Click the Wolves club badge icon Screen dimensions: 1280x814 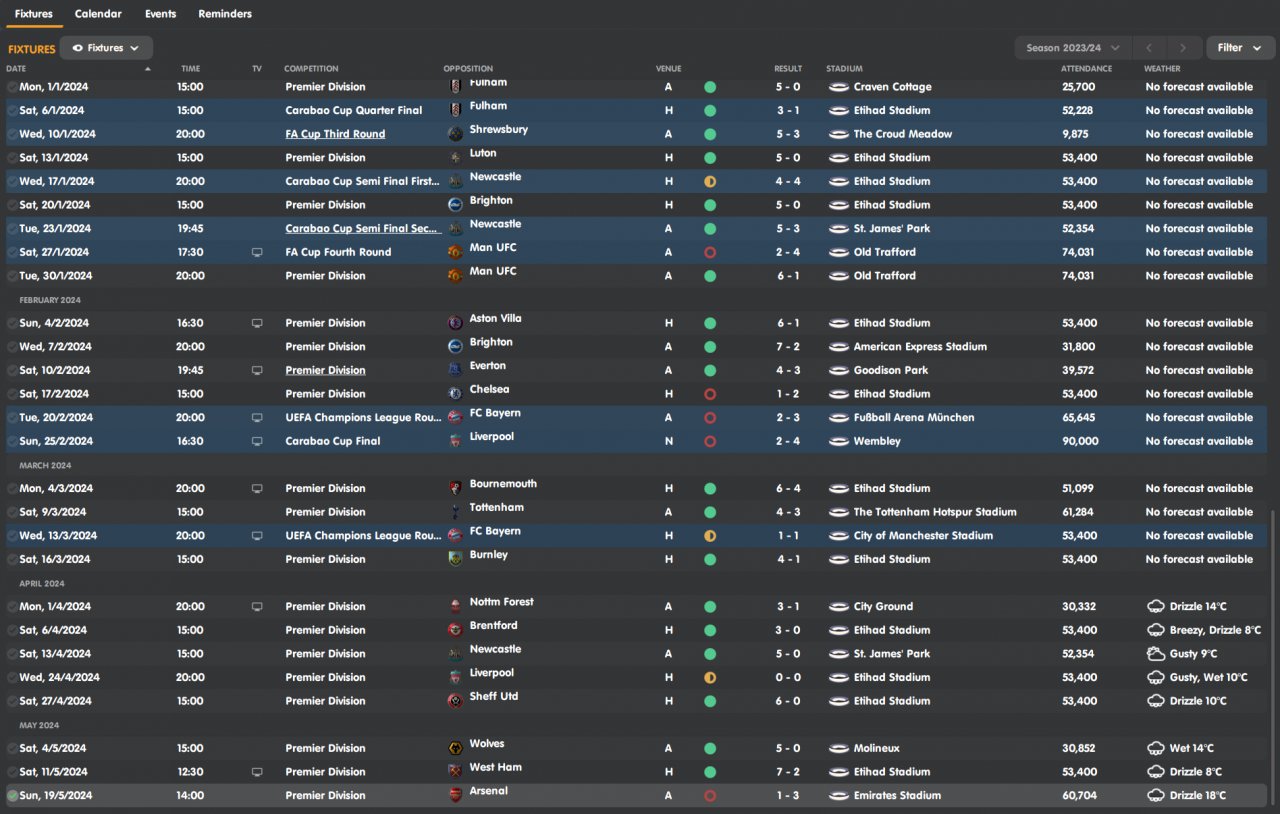pyautogui.click(x=455, y=748)
